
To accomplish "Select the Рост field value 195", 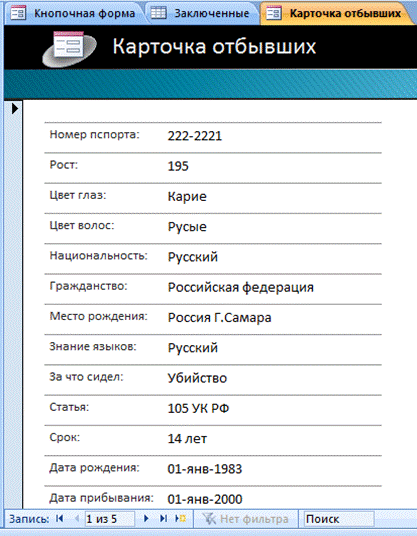I will (178, 166).
